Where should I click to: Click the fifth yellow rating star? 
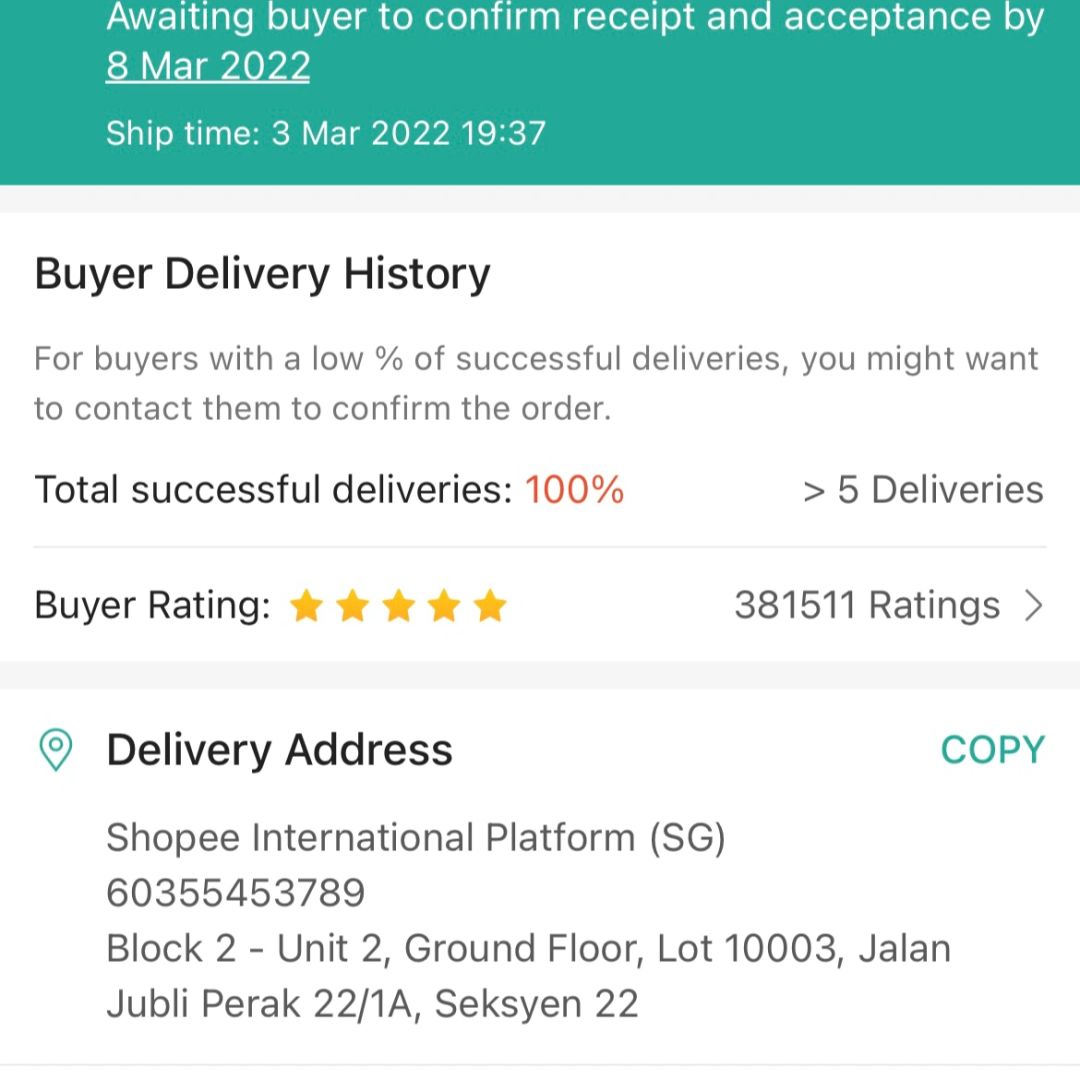490,606
